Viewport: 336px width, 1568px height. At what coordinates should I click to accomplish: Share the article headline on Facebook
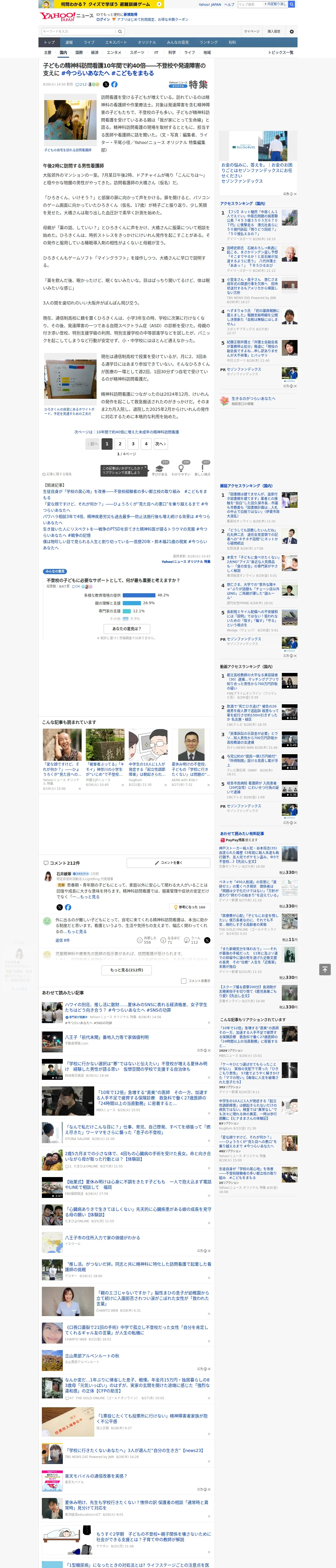click(x=114, y=85)
